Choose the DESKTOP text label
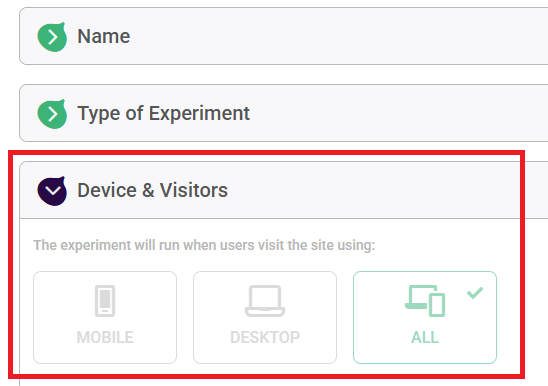This screenshot has height=386, width=548. click(265, 337)
